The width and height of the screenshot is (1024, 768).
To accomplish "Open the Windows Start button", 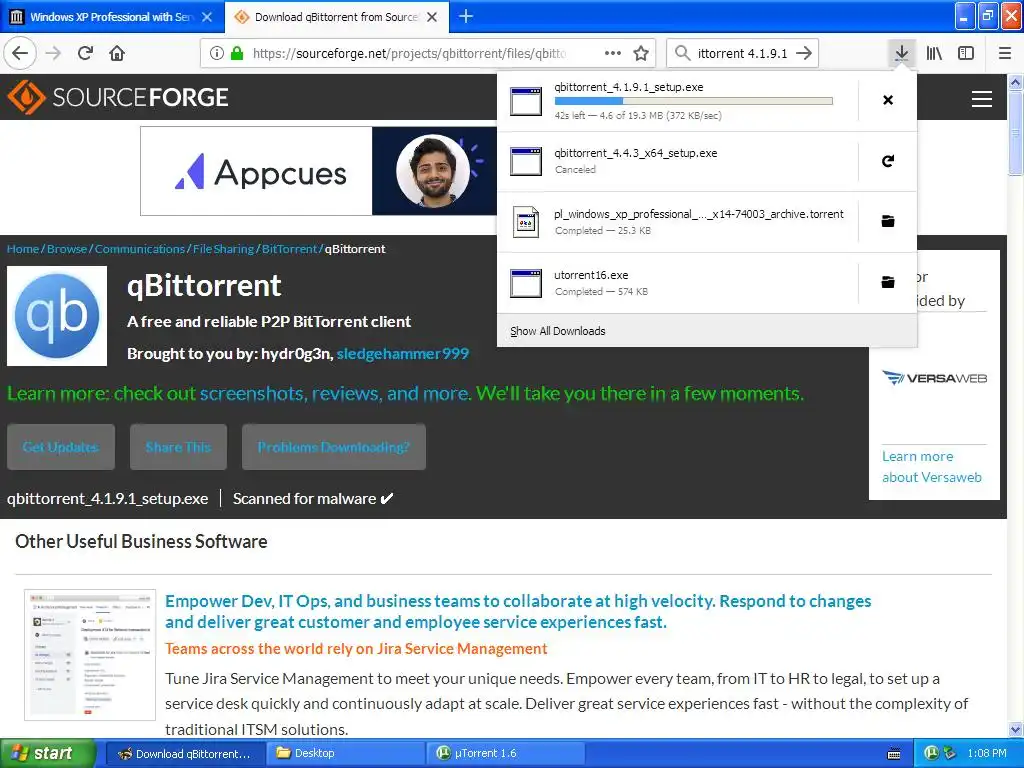I will (x=47, y=753).
